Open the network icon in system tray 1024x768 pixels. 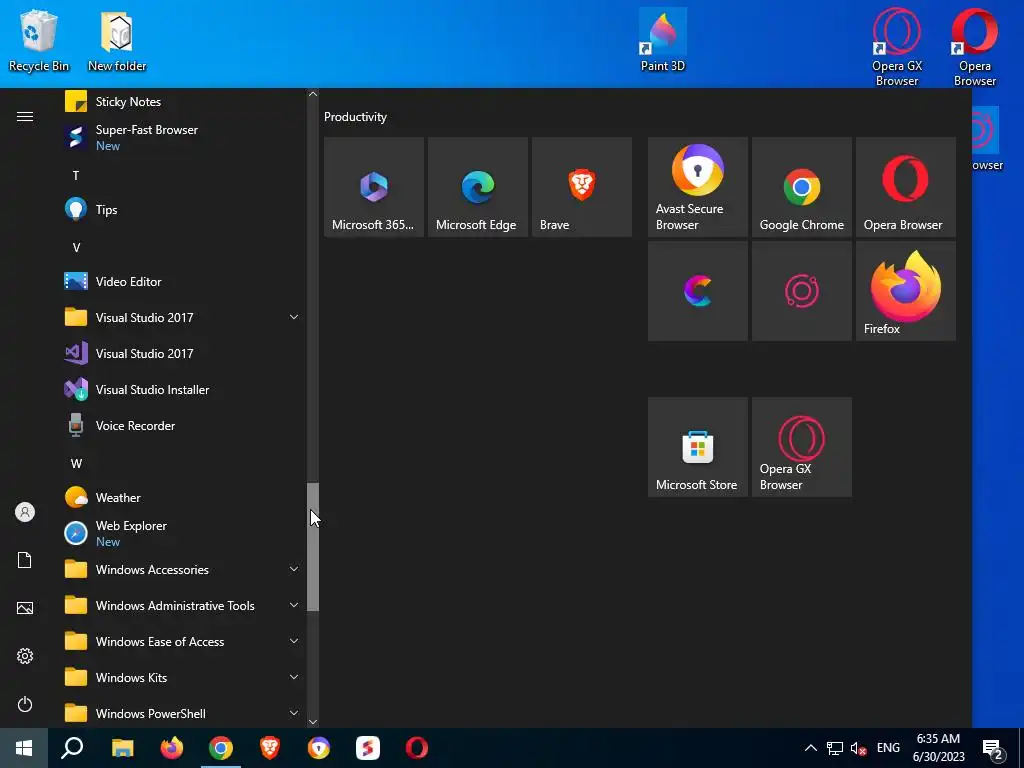coord(835,748)
